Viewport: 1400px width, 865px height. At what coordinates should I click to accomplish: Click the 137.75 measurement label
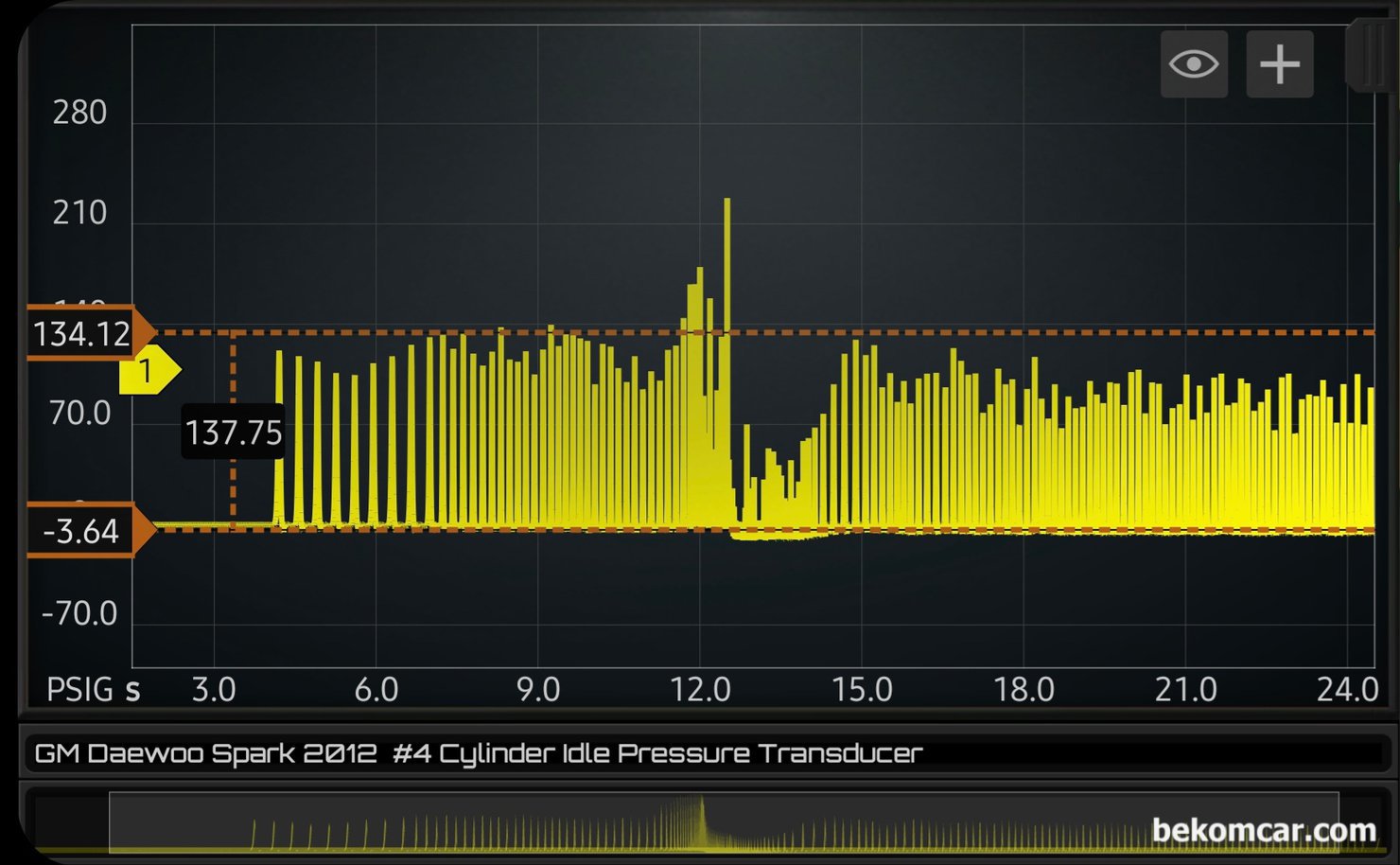point(233,432)
